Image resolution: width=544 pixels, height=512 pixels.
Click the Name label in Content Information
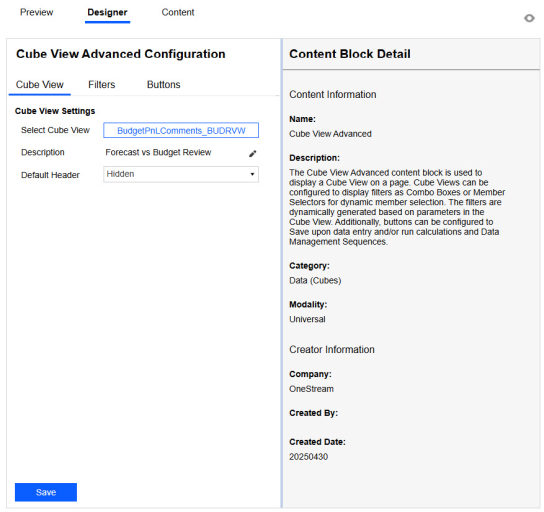tap(302, 119)
